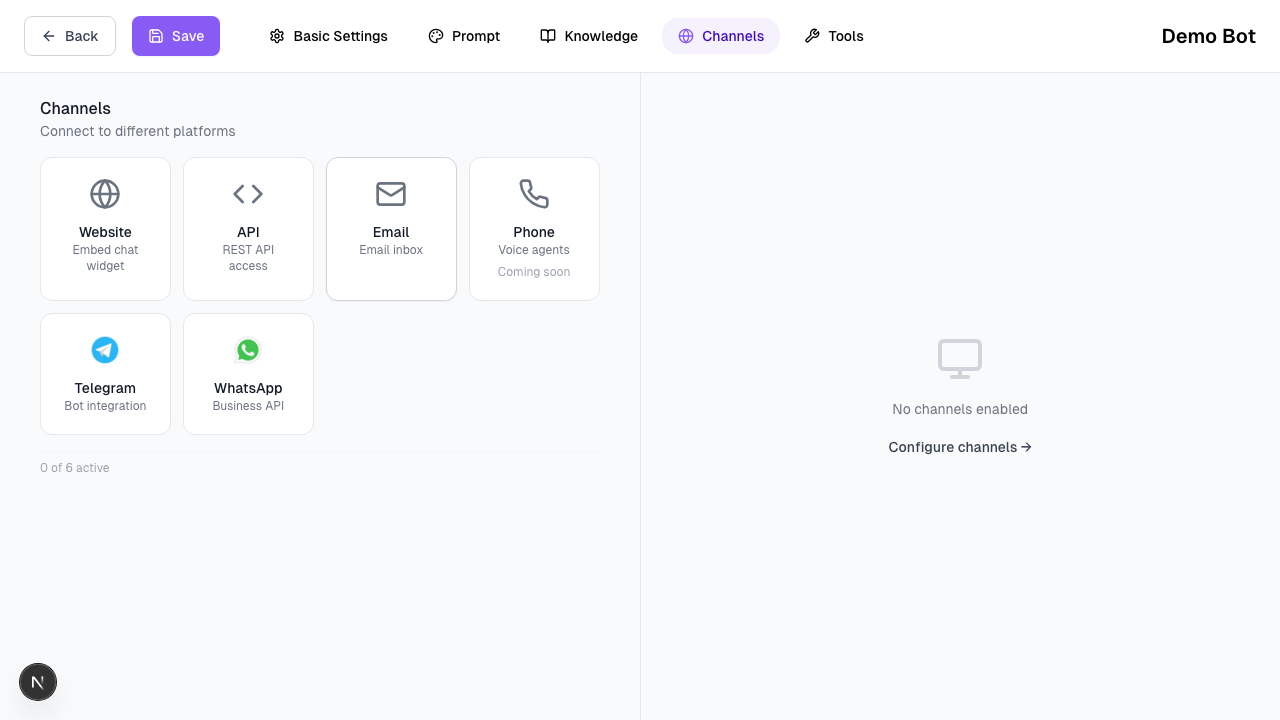Click the Phone handset icon
Viewport: 1280px width, 720px height.
(534, 194)
